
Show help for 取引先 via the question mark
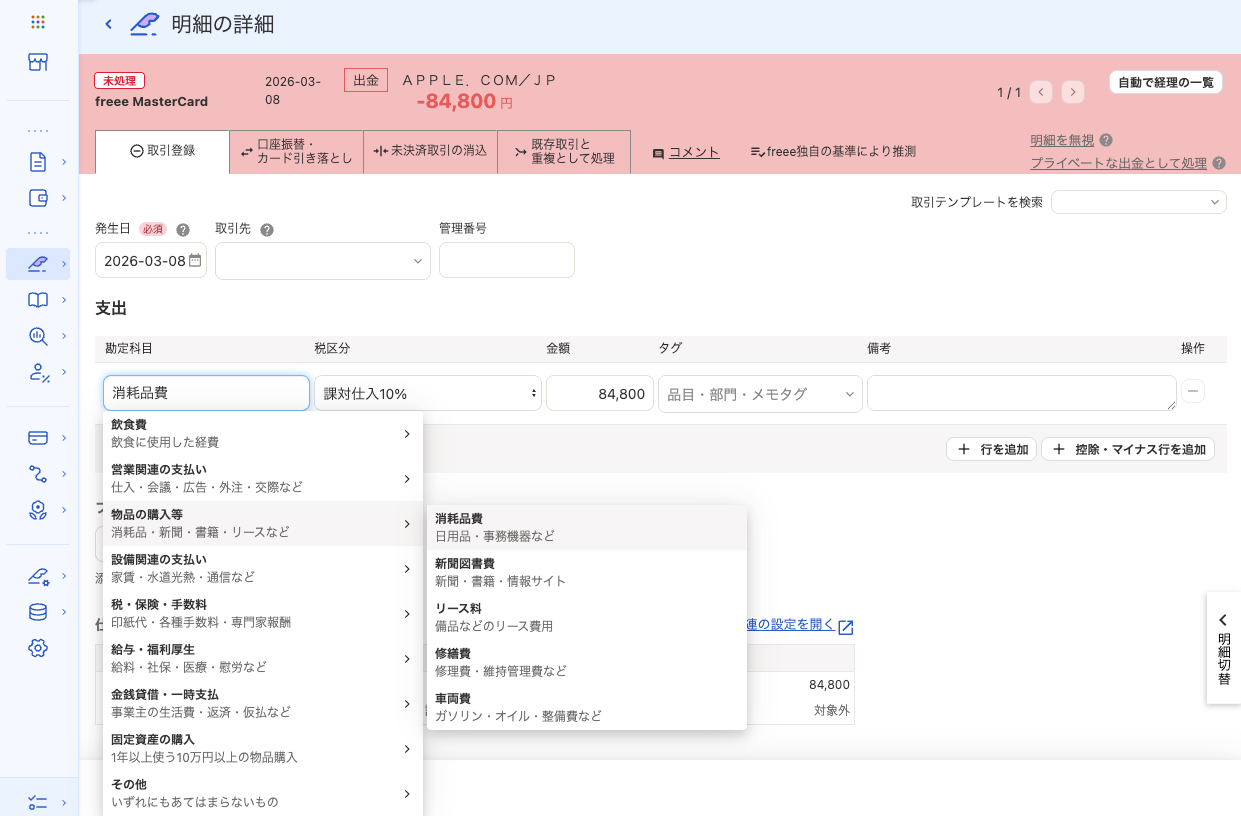point(267,229)
